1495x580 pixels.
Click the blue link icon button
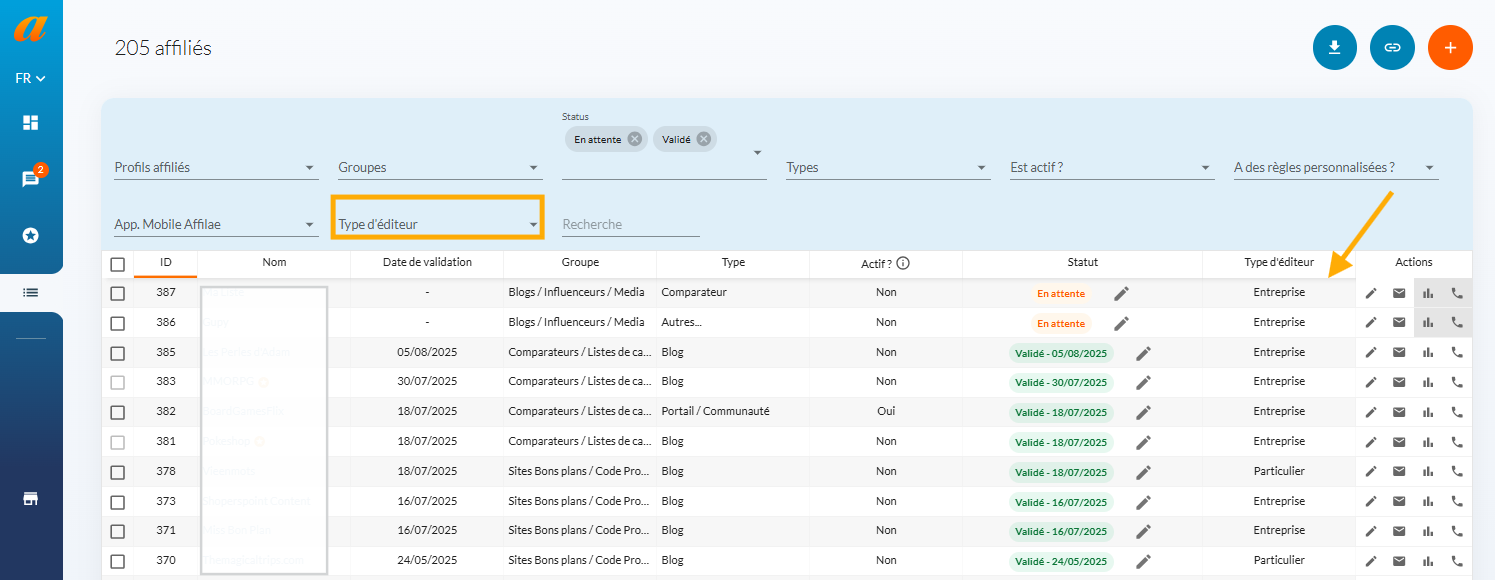tap(1392, 47)
